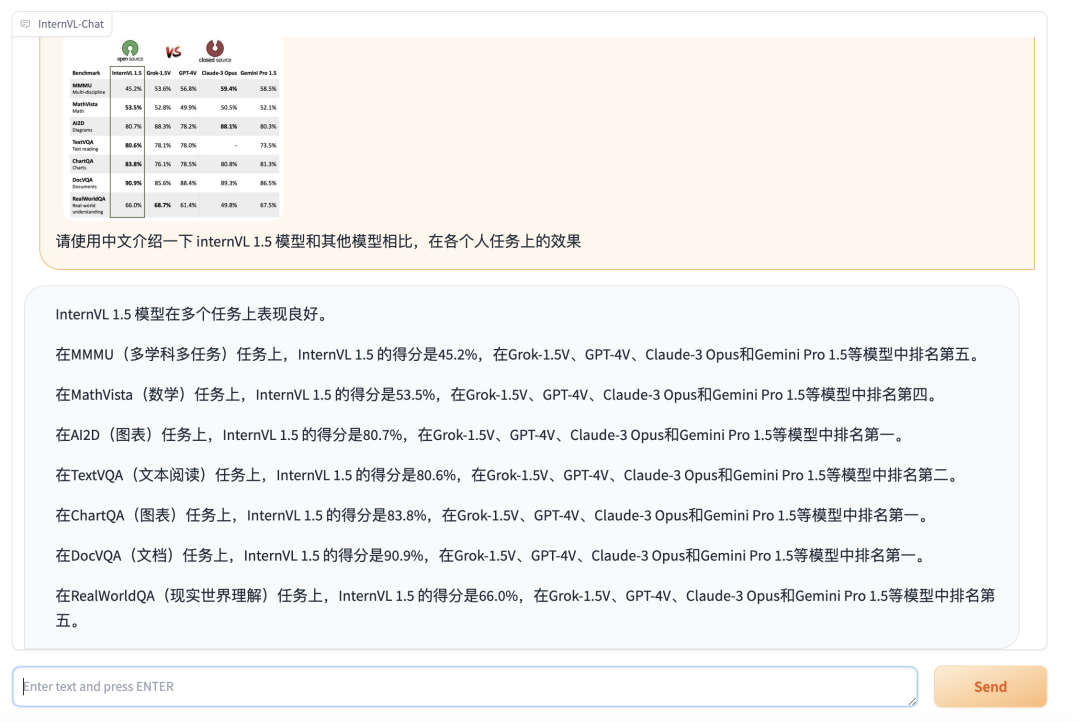Click the ChartQA result sentence with 83.8%
This screenshot has height=722, width=1080.
click(x=493, y=515)
